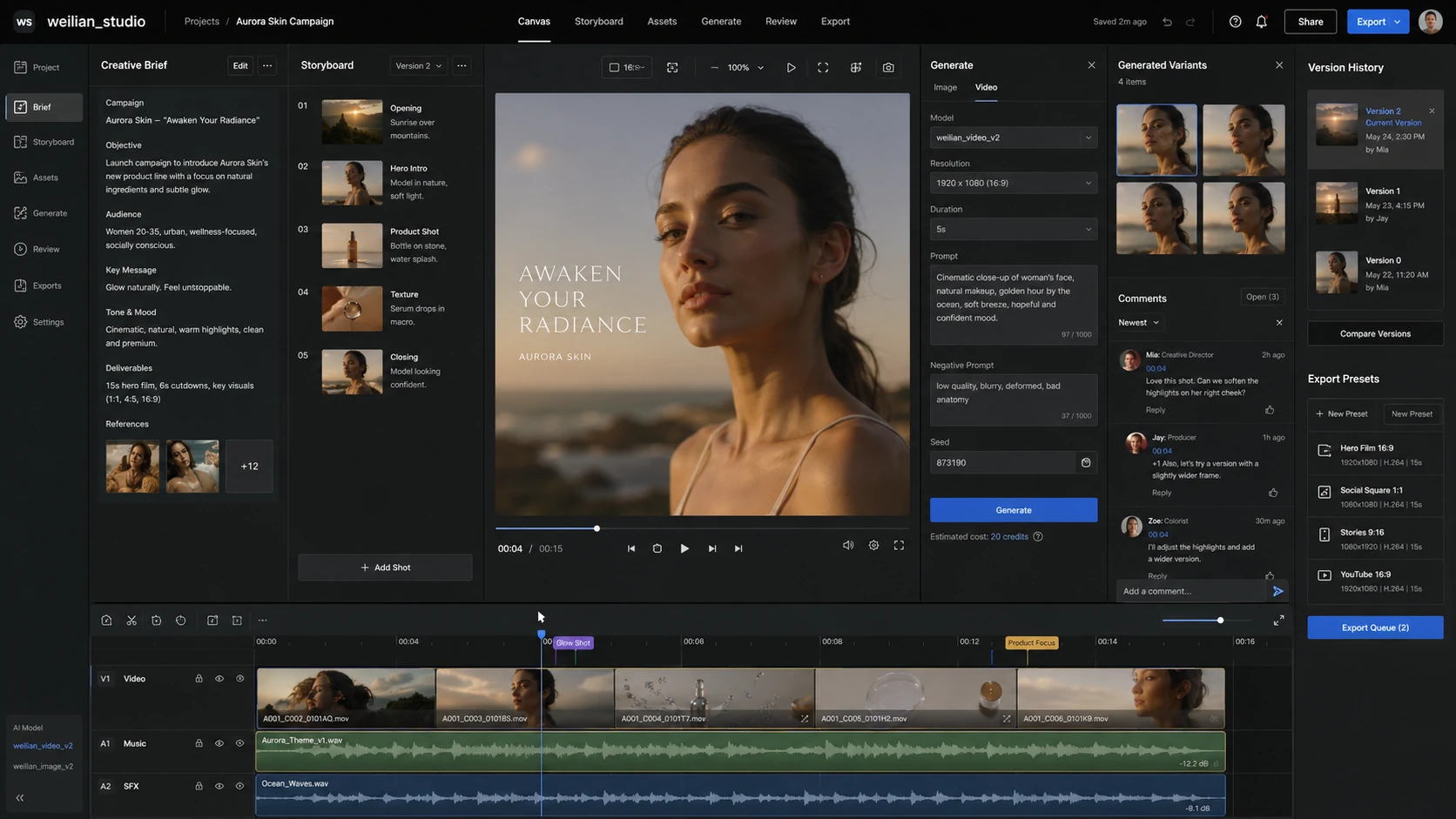The width and height of the screenshot is (1456, 819).
Task: Click Add Shot below the storyboard
Action: 385,567
